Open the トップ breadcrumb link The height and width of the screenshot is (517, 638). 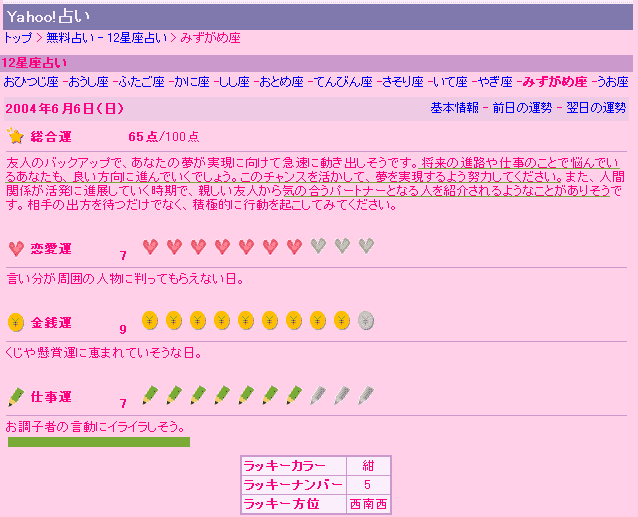pos(17,38)
